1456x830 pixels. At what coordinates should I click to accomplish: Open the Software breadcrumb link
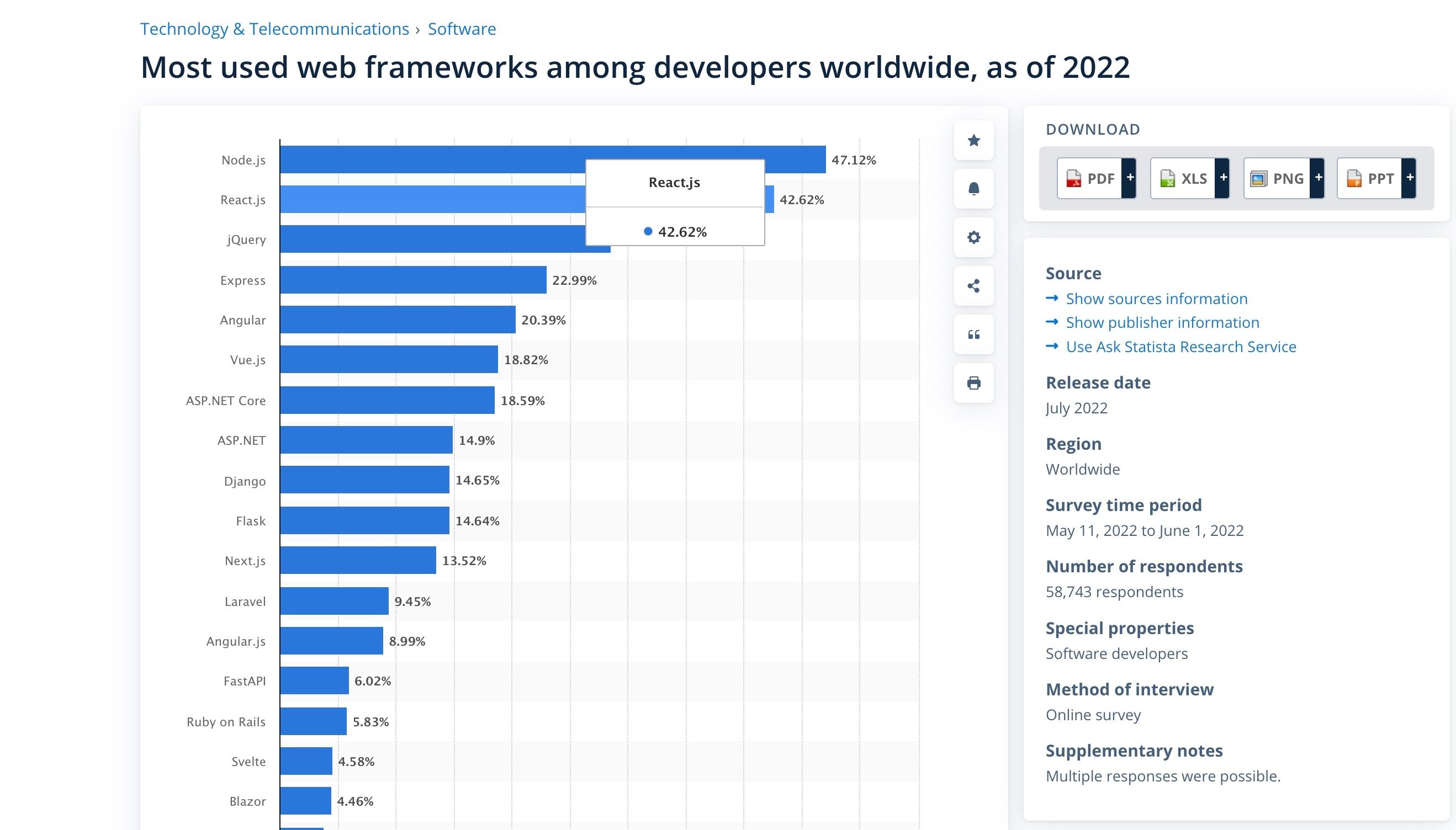(462, 29)
